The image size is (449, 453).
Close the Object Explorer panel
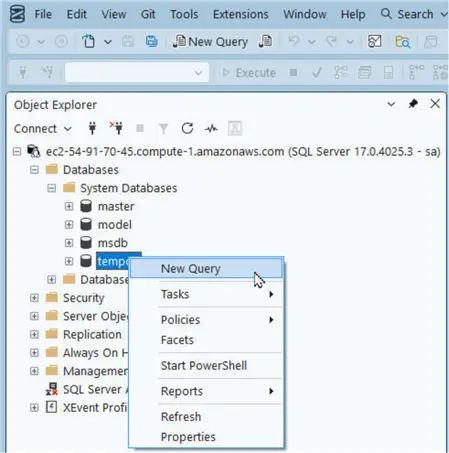click(x=435, y=104)
